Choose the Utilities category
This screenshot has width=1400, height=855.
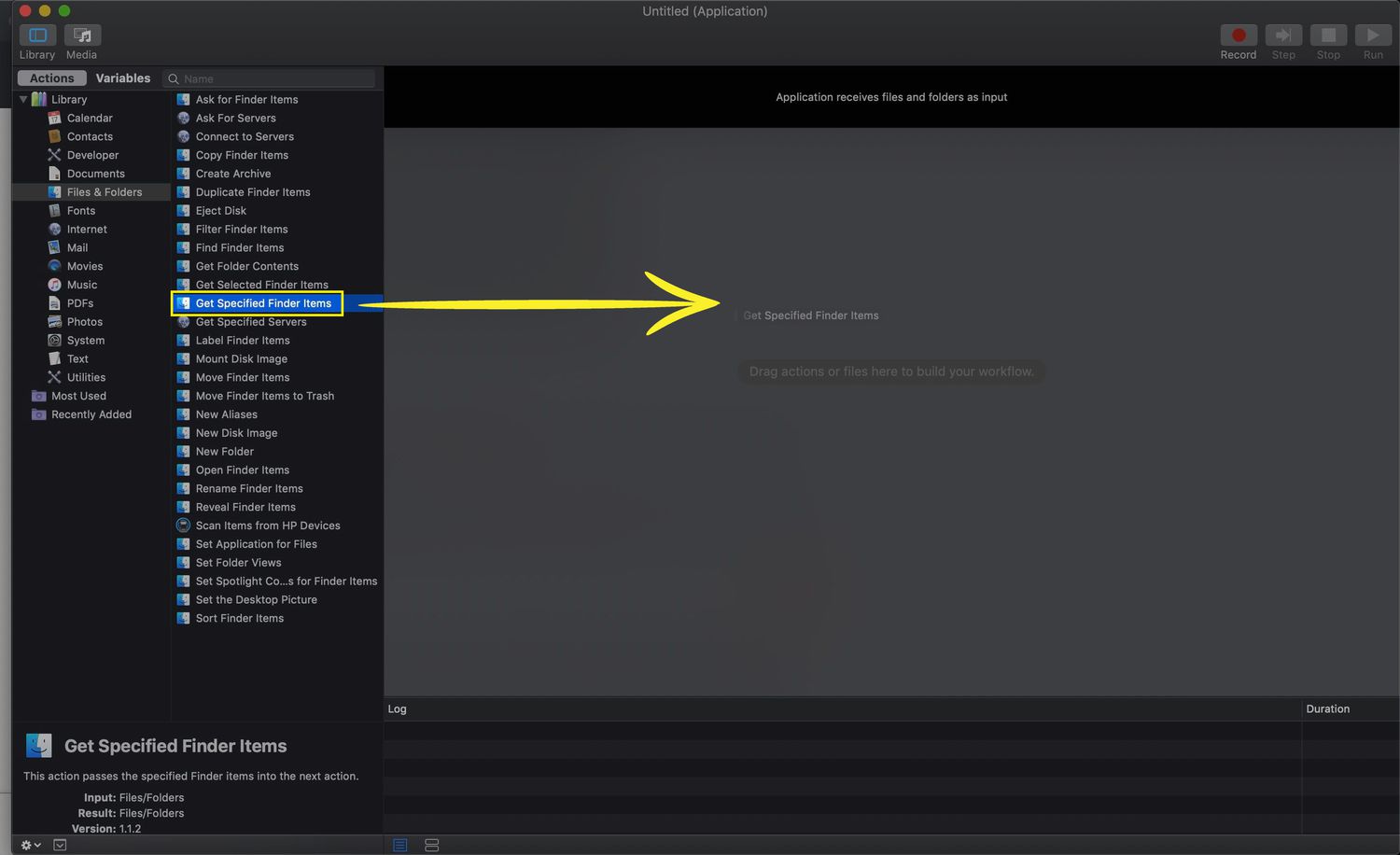coord(86,377)
